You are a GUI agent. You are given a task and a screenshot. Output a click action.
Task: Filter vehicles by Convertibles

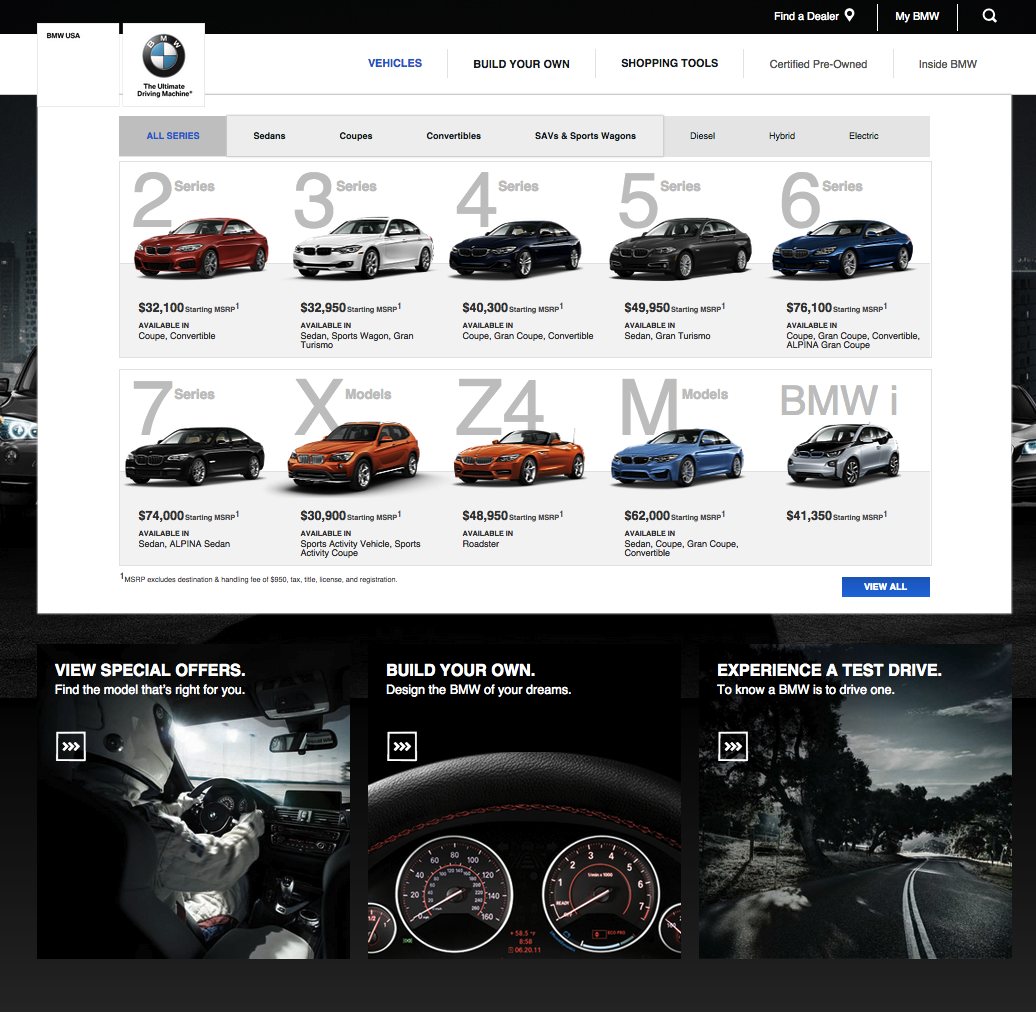click(454, 136)
